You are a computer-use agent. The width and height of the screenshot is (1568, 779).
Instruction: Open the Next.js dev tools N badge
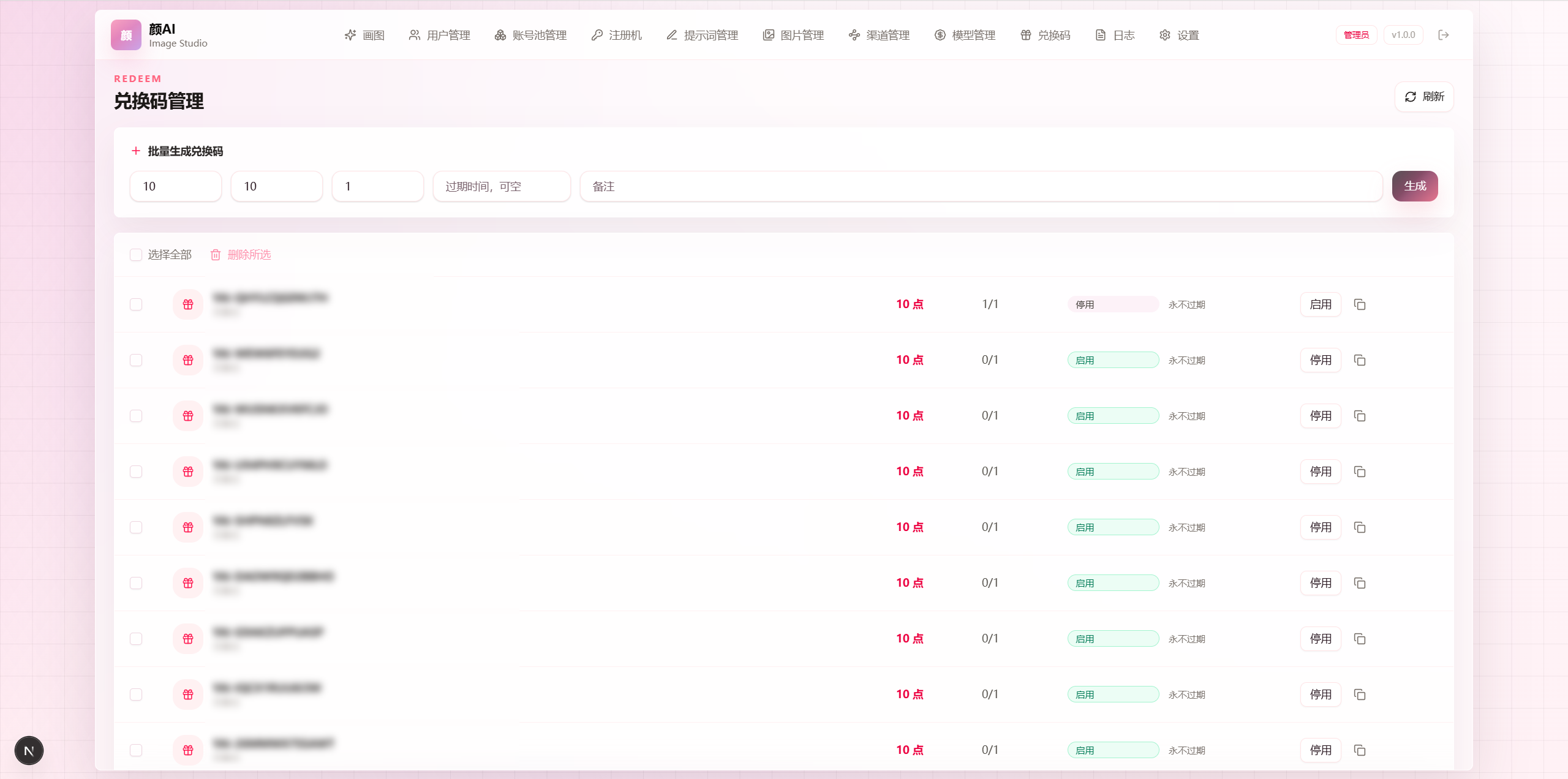[29, 750]
